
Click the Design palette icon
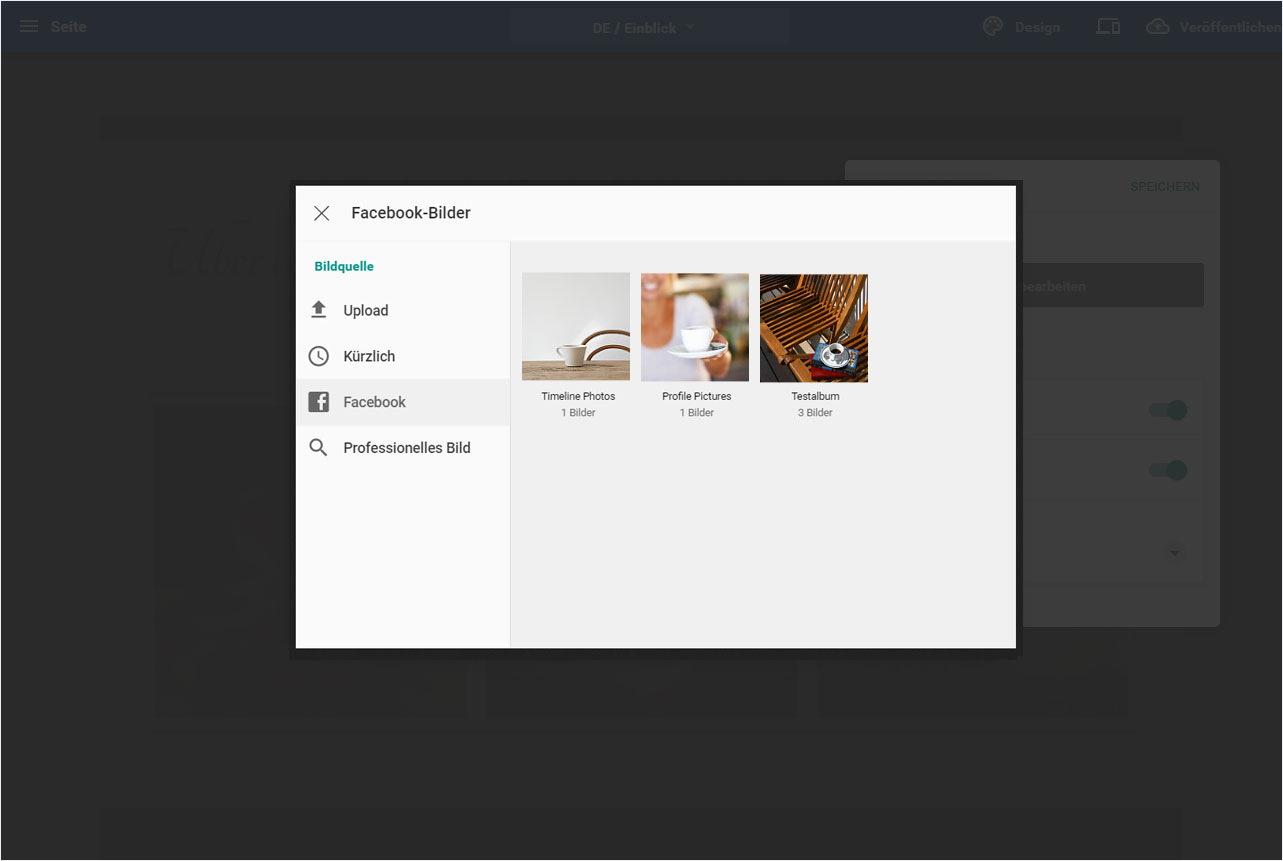tap(993, 27)
